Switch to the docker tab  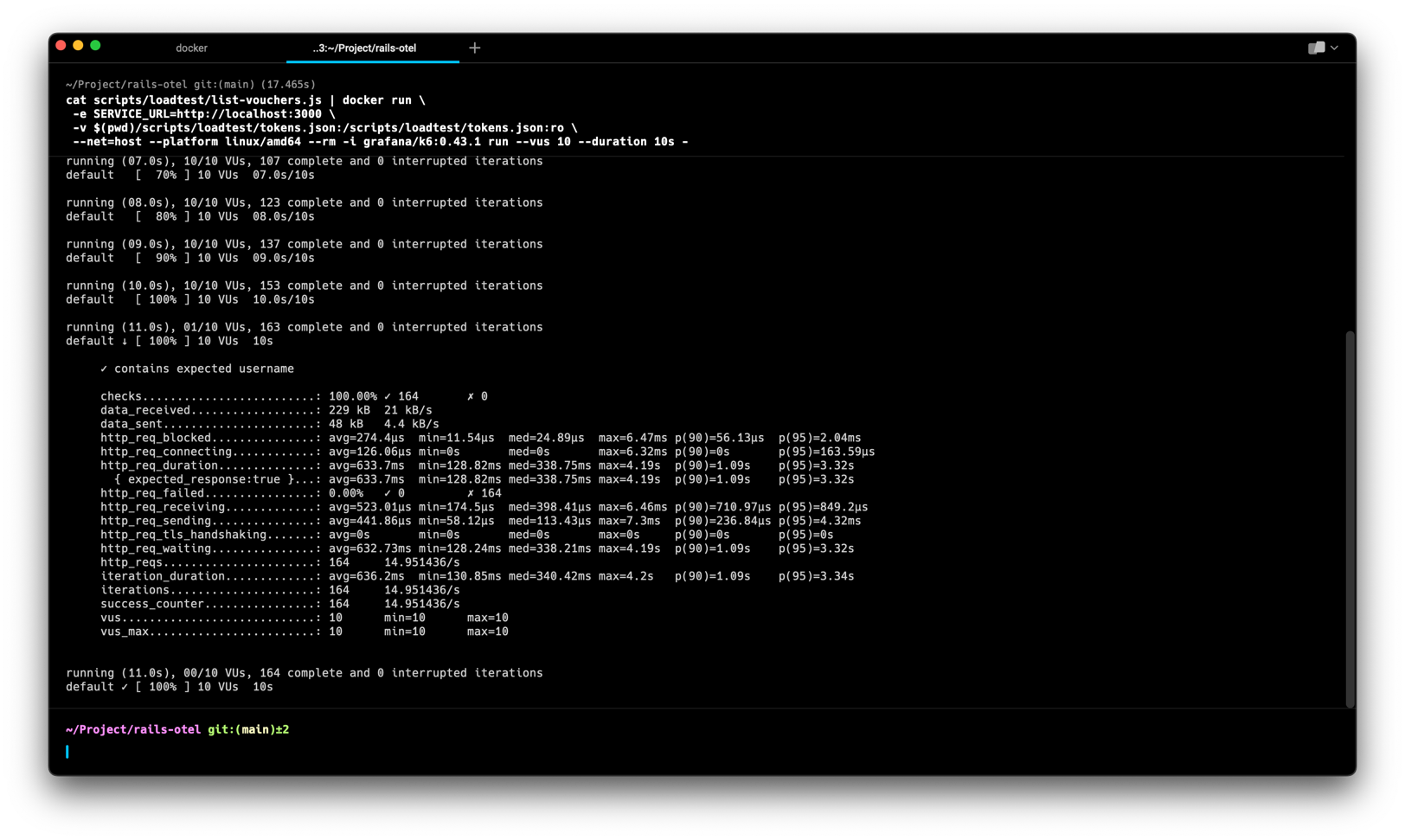point(191,48)
